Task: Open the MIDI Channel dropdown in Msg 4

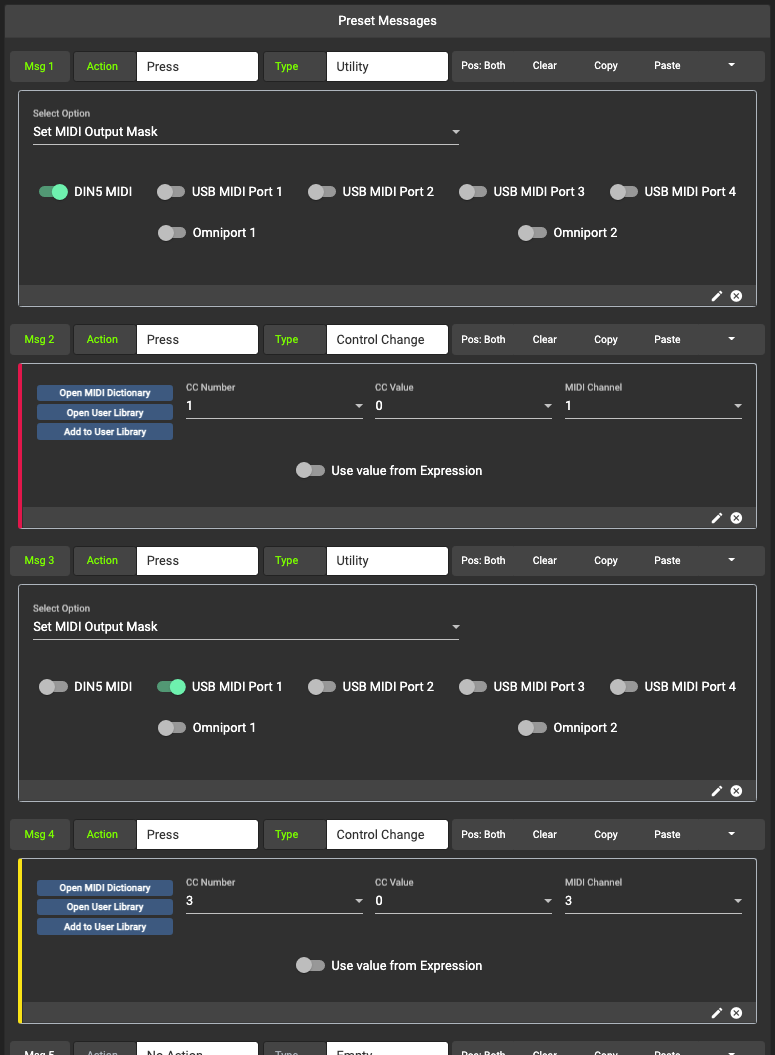Action: pos(652,901)
